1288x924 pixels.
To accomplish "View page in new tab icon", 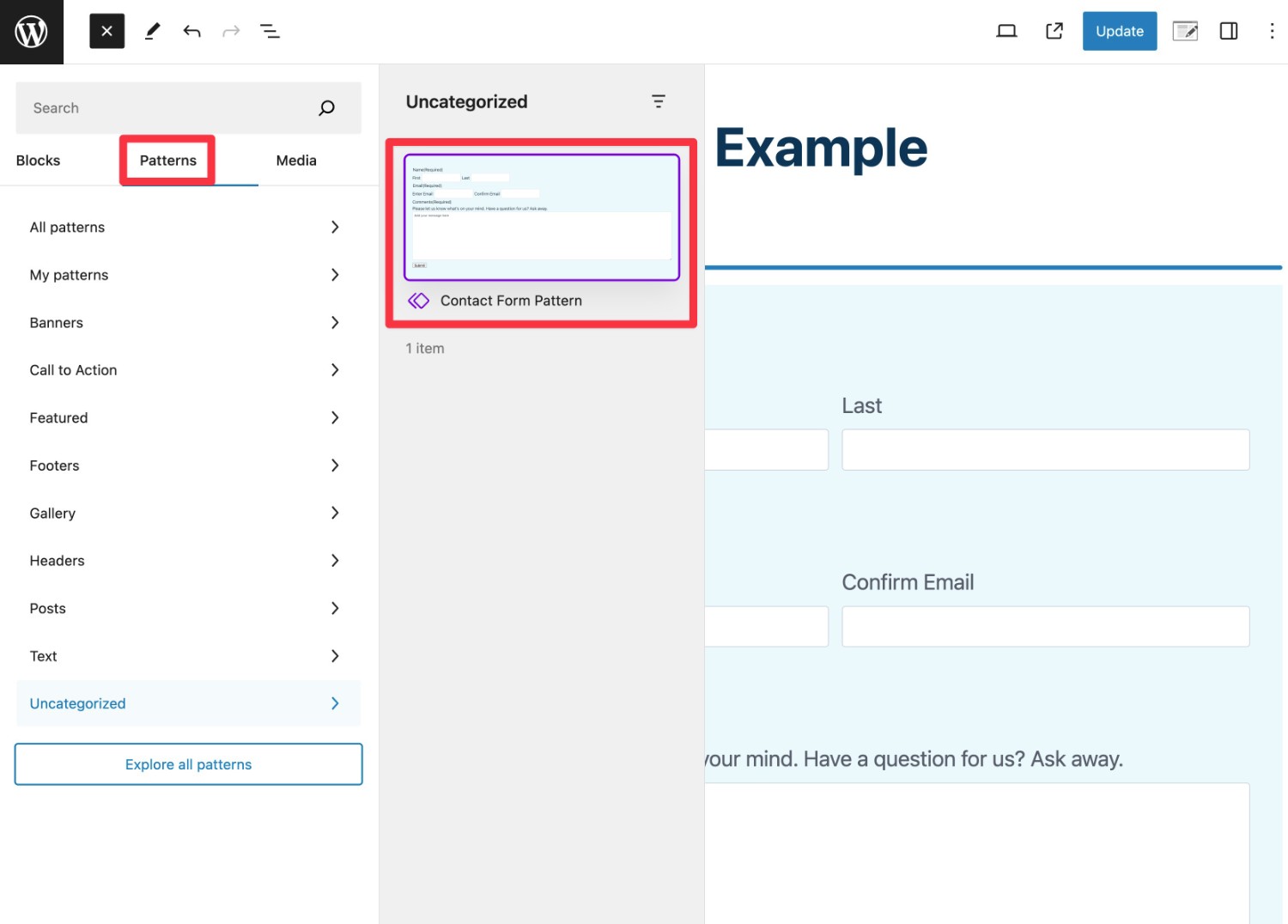I will pyautogui.click(x=1054, y=32).
